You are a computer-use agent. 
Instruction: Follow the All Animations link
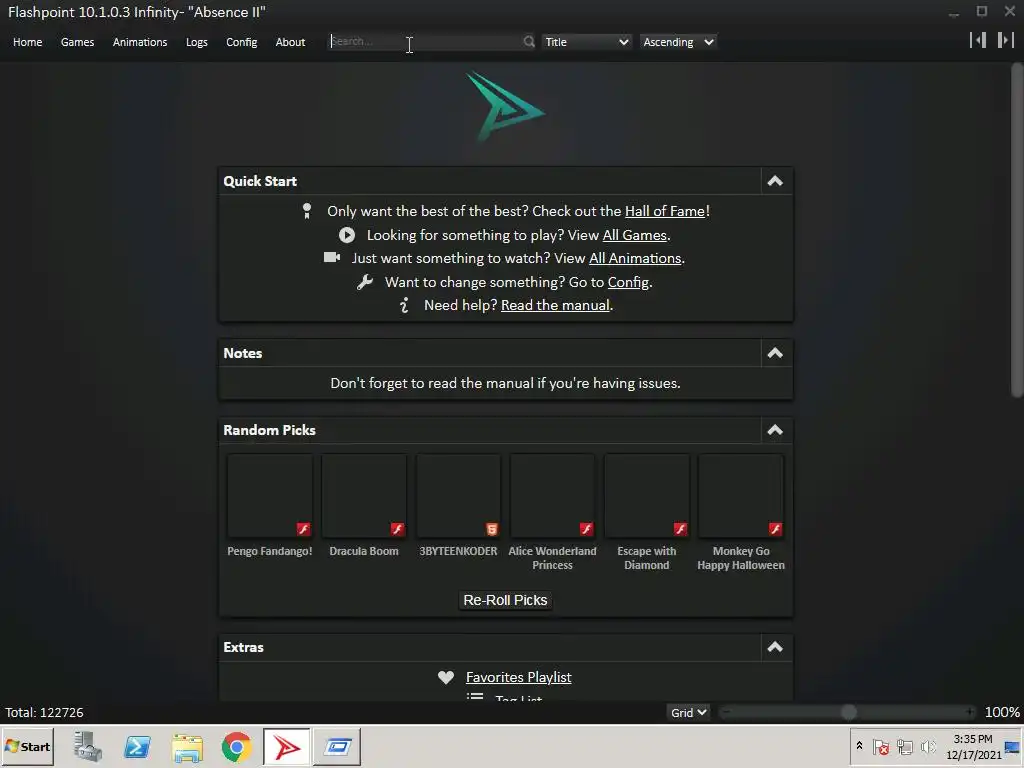[x=635, y=258]
